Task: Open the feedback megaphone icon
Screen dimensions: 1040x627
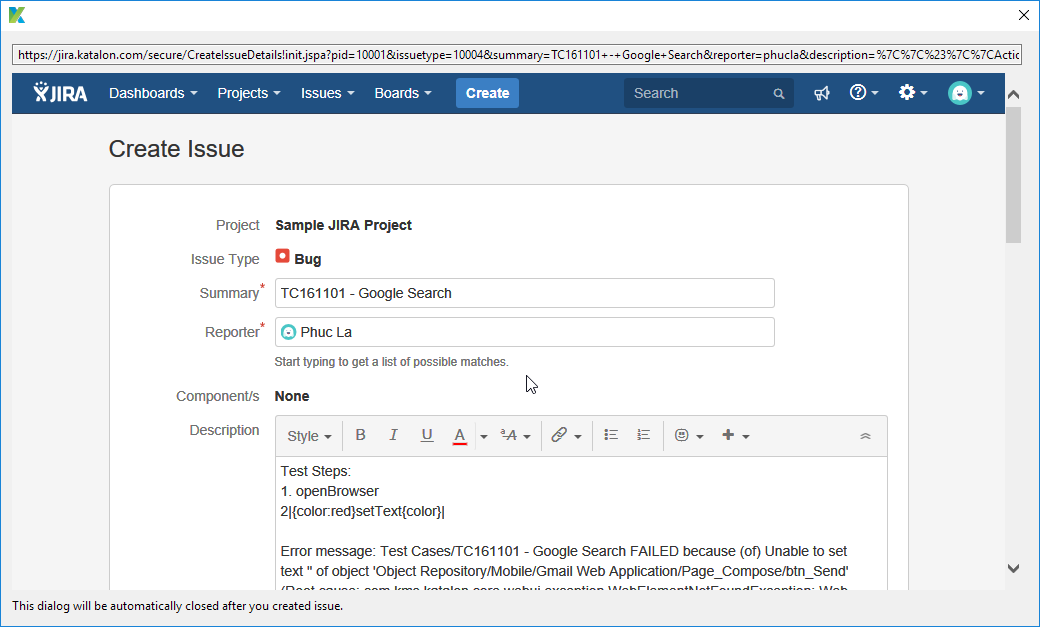Action: 822,93
